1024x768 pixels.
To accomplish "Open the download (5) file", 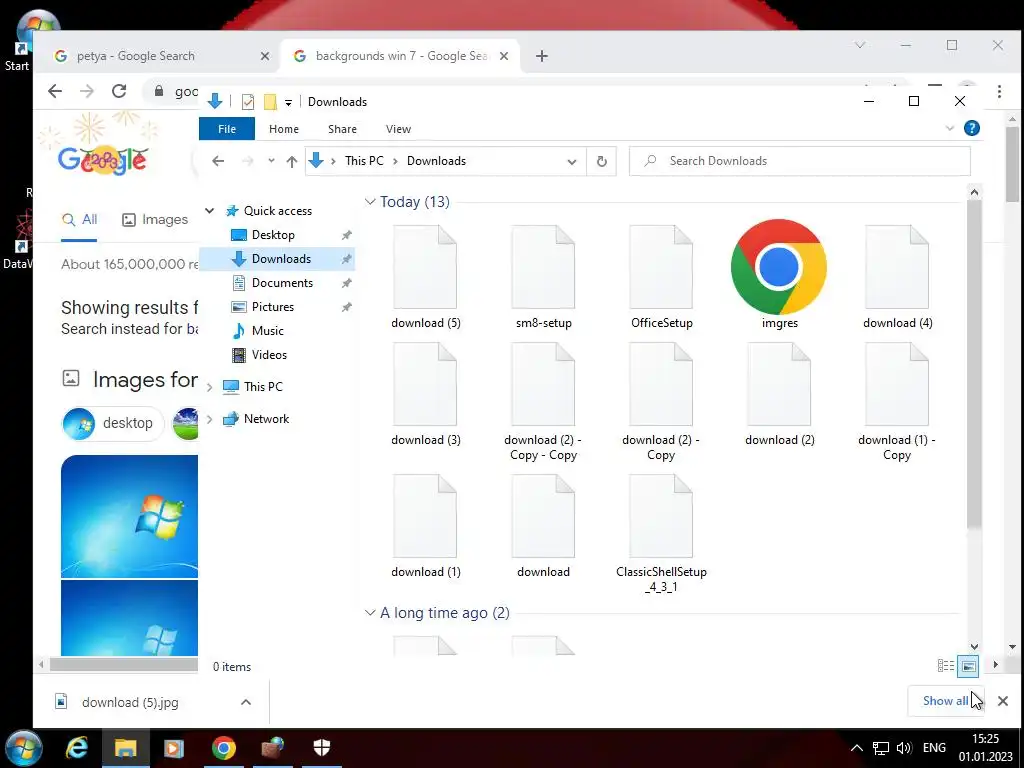I will pos(425,278).
